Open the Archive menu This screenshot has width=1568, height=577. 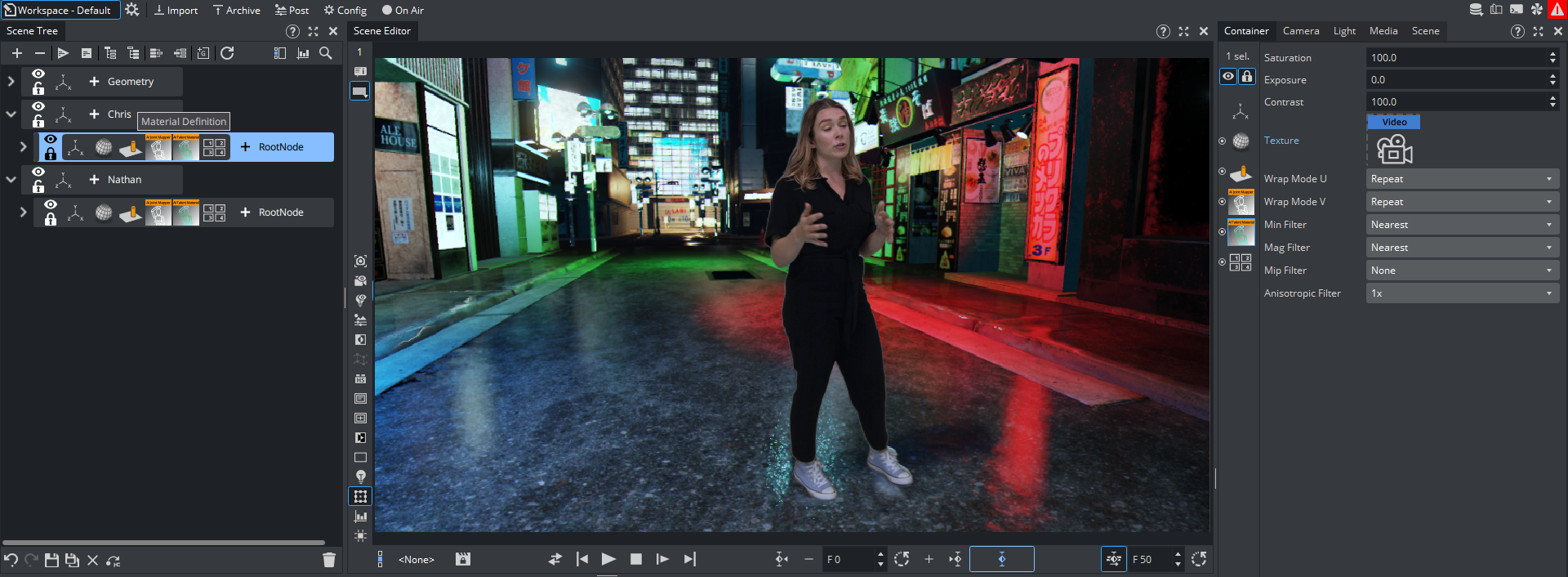(236, 11)
